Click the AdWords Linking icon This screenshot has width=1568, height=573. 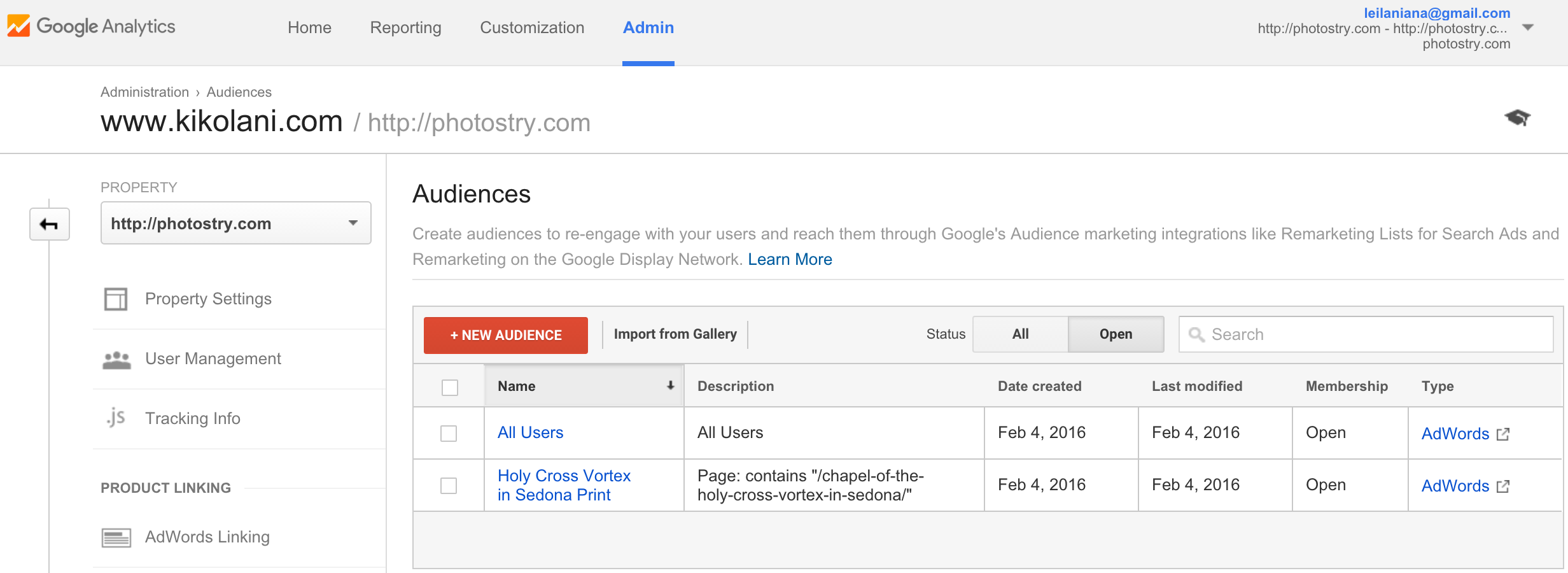click(117, 537)
